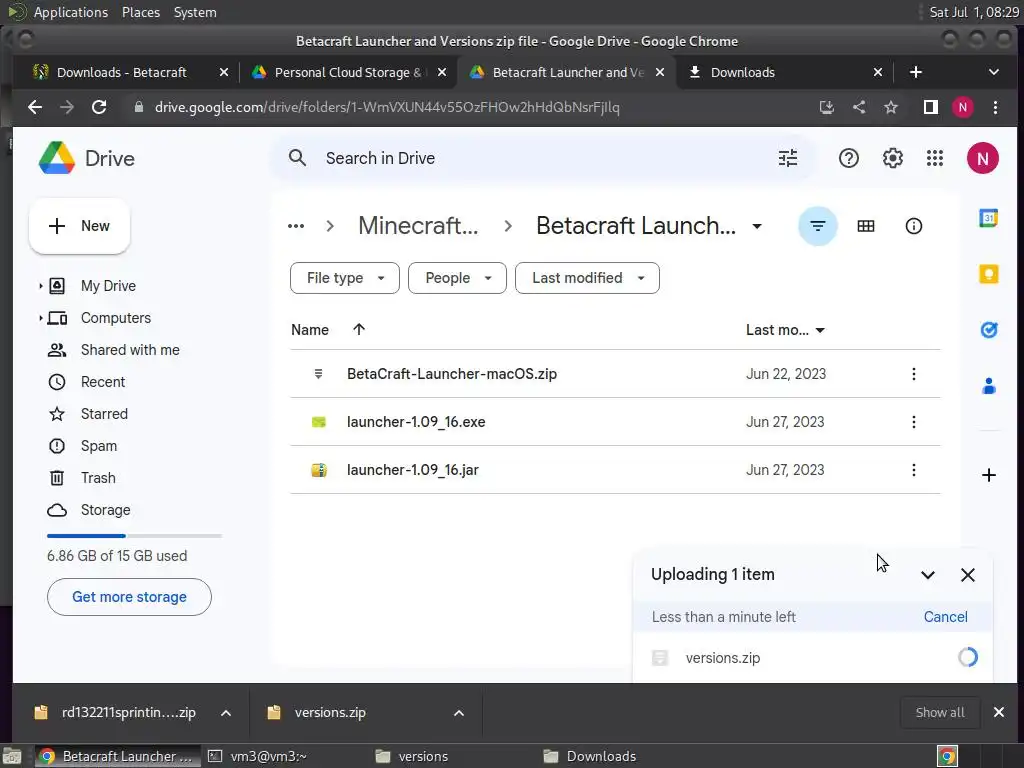Open rd132211sprintin zip download options arrow
The width and height of the screenshot is (1024, 768).
[x=226, y=713]
